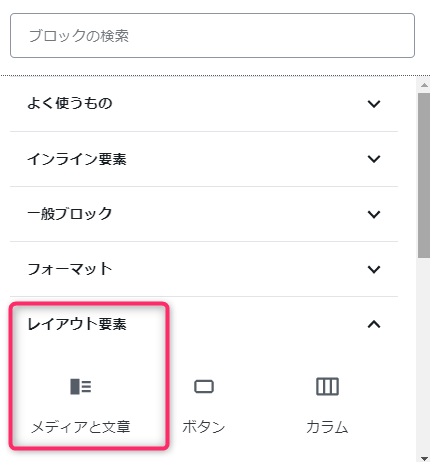This screenshot has height=462, width=430.
Task: Click the メディアと文章 label text
Action: point(81,427)
